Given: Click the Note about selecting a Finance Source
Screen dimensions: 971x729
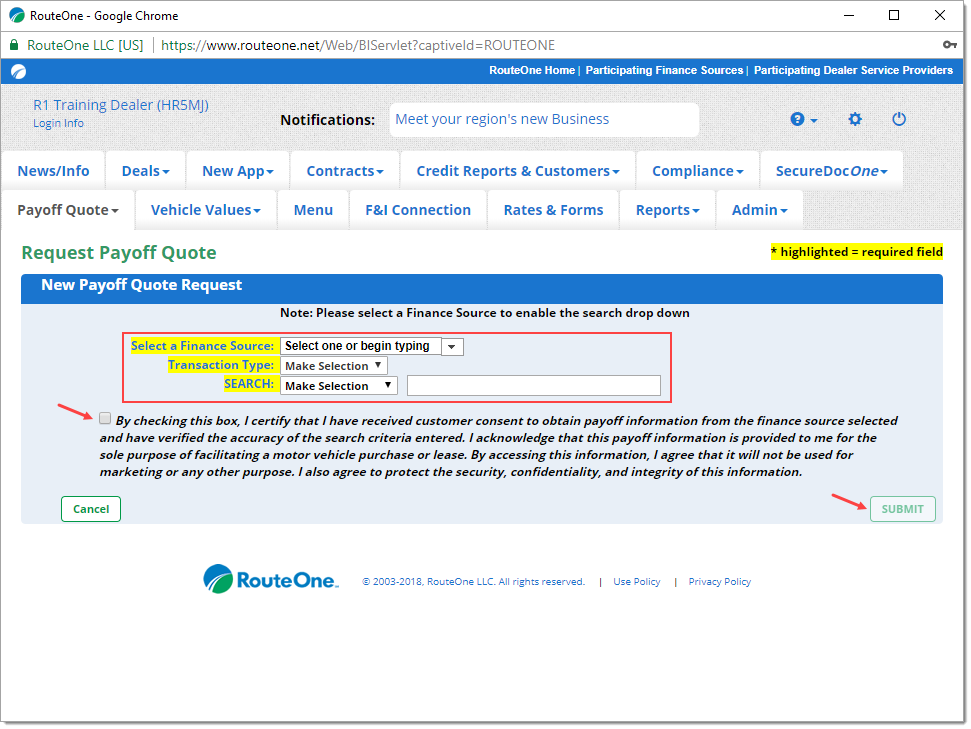Looking at the screenshot, I should [x=484, y=313].
